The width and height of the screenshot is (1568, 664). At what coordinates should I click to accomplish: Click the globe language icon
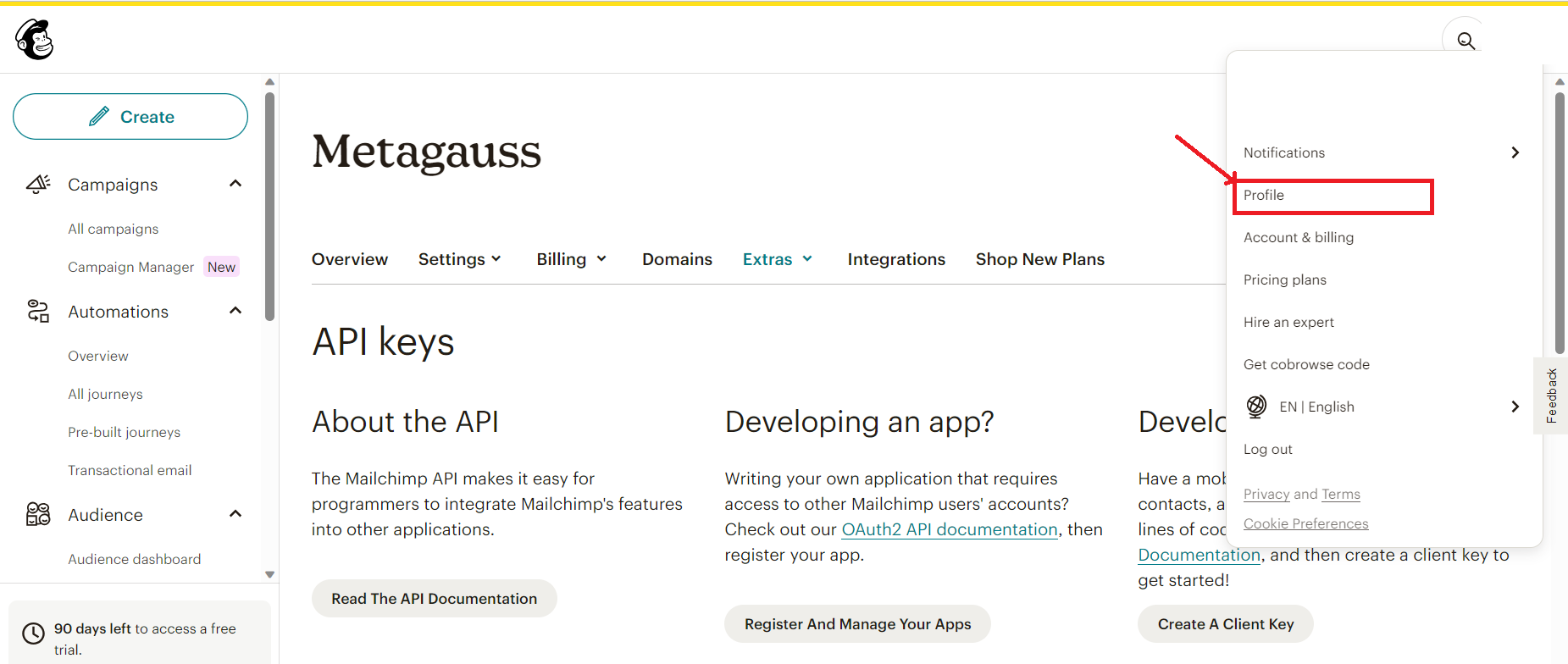click(x=1256, y=407)
